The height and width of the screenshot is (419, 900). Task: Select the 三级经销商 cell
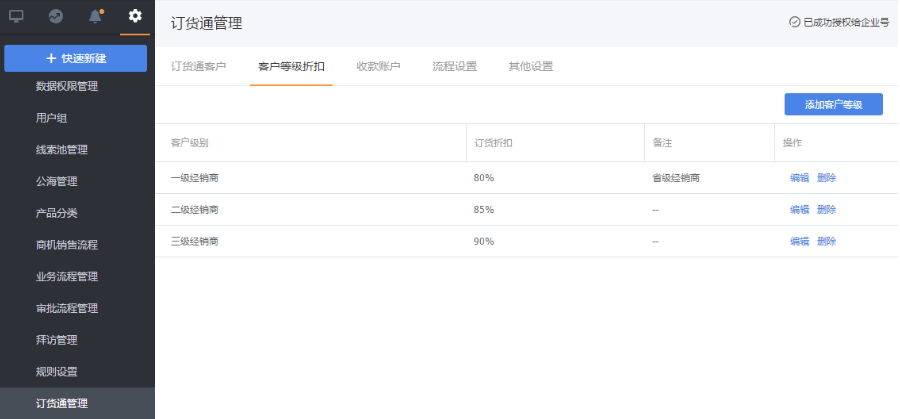195,242
